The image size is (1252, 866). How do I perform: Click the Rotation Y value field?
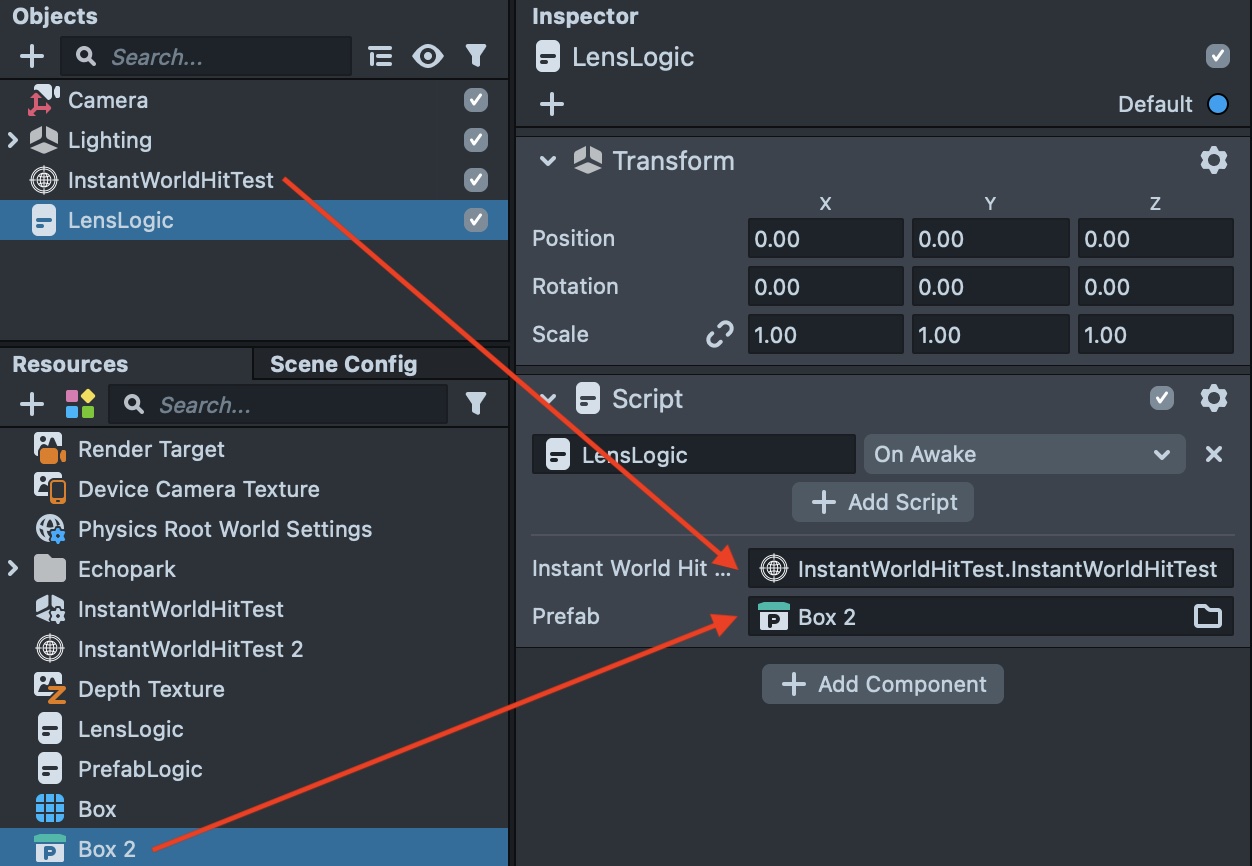pos(990,287)
